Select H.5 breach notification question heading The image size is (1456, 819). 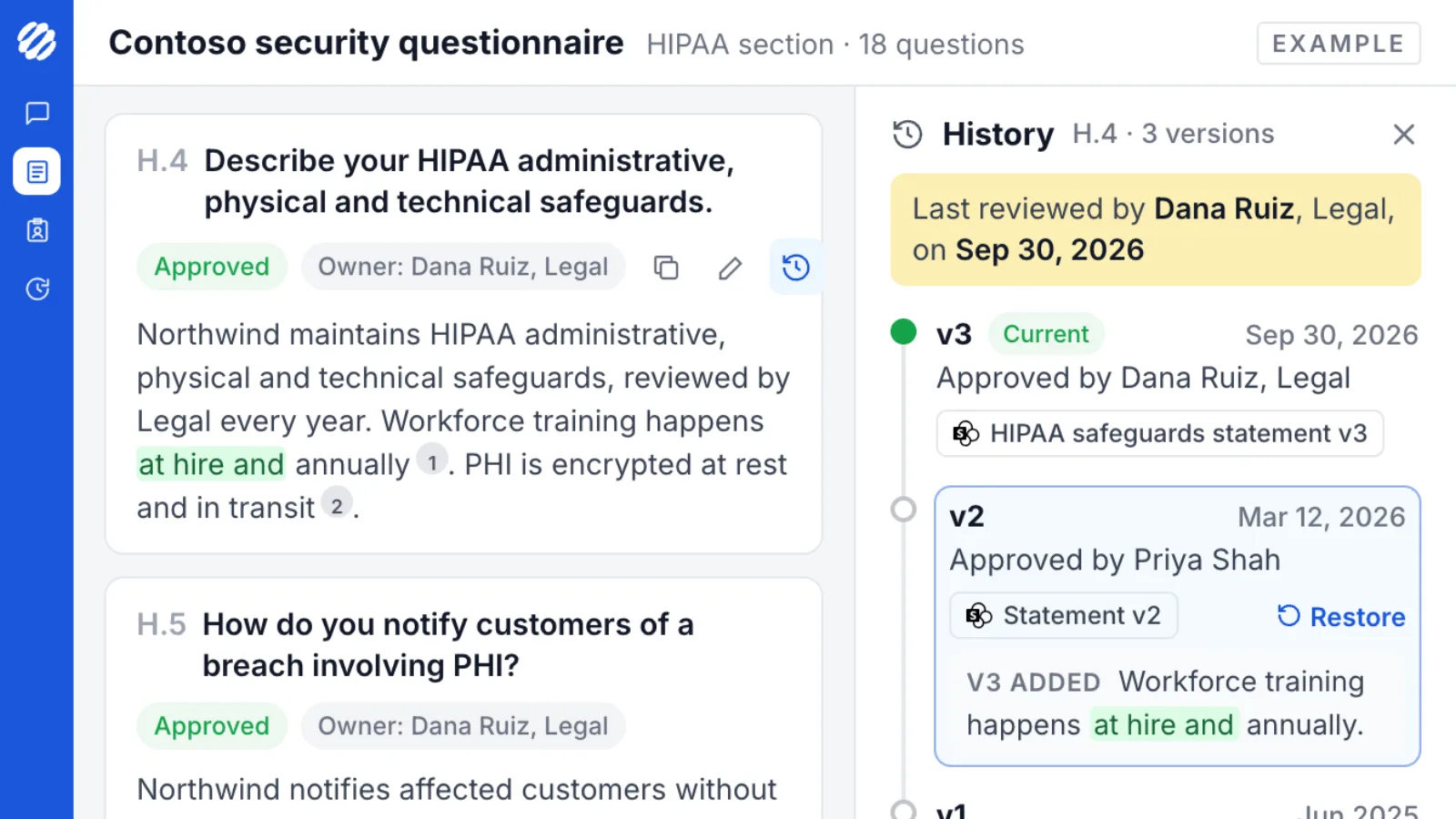pos(448,645)
